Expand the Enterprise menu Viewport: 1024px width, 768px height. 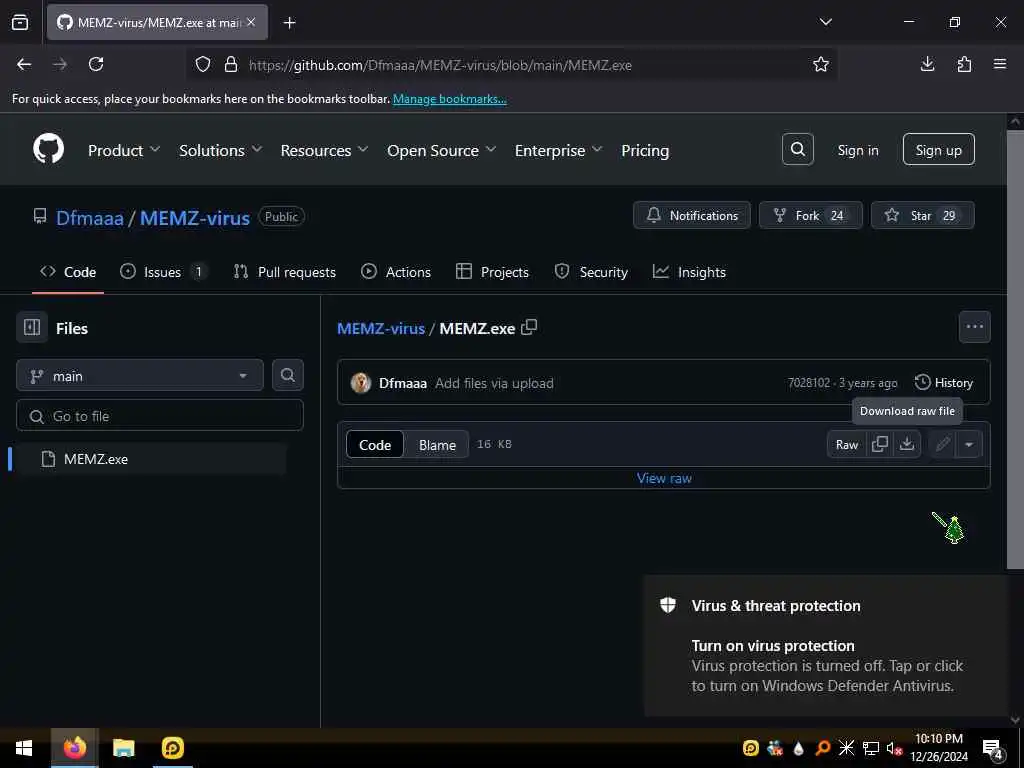click(558, 150)
